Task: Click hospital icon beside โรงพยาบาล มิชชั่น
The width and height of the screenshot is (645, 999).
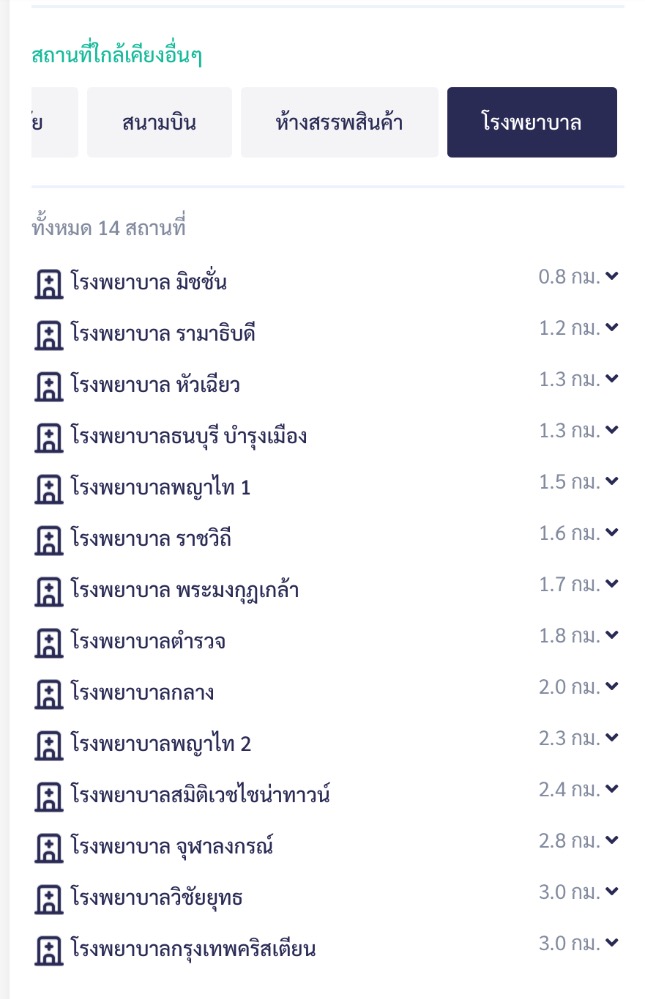Action: (x=46, y=283)
